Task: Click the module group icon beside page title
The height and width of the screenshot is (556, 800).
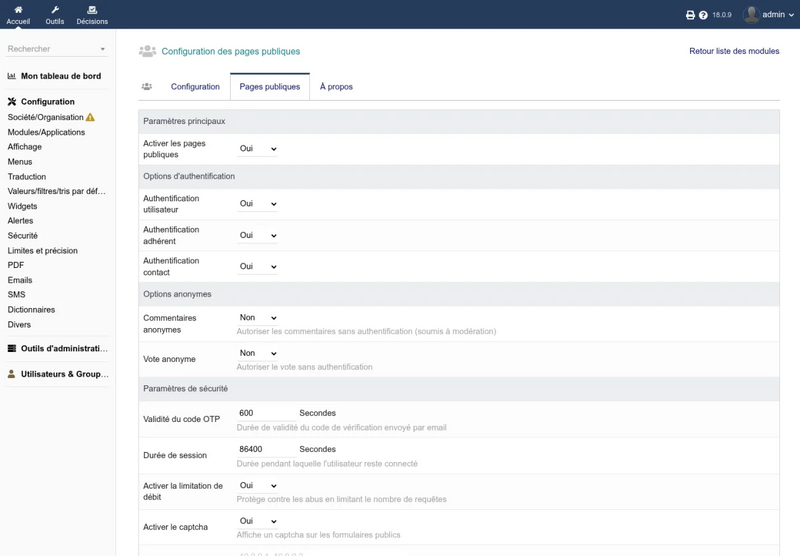Action: pos(147,51)
